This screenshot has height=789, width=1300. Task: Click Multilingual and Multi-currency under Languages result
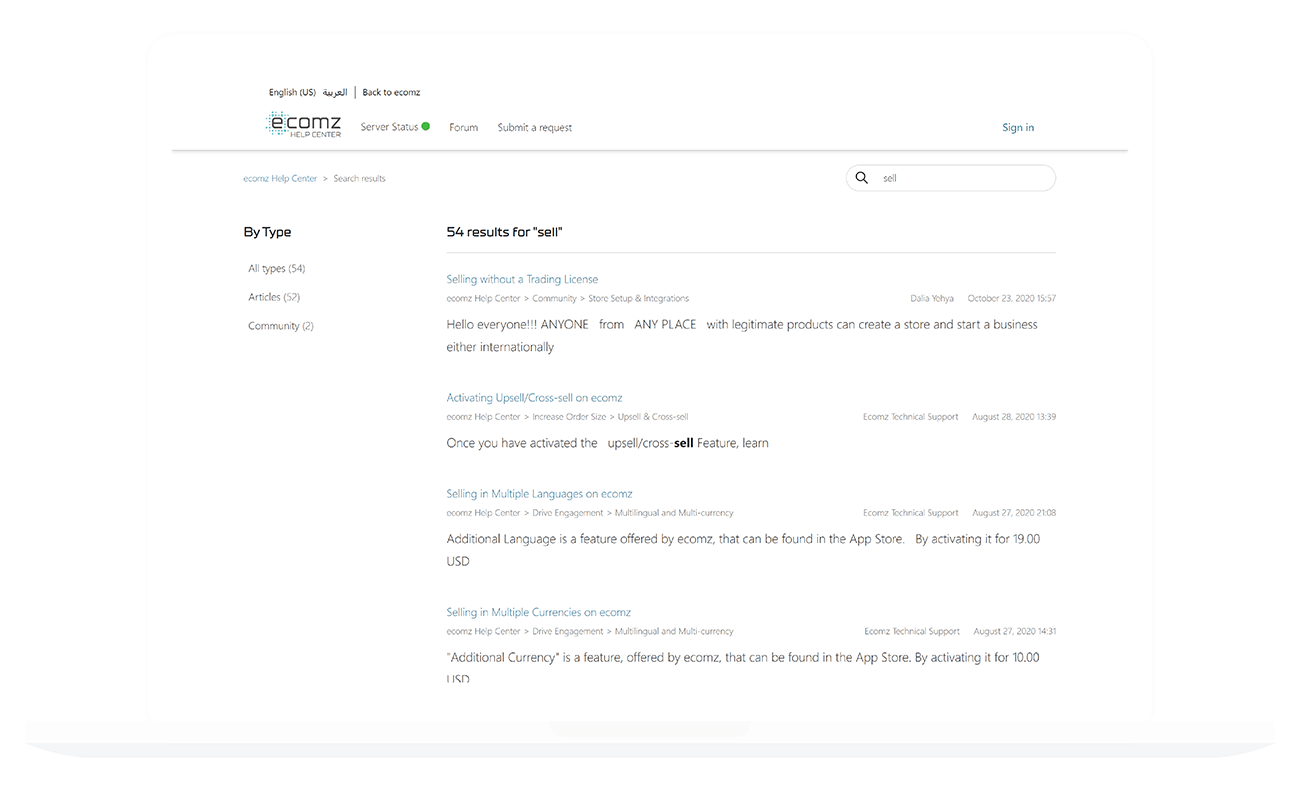pos(674,512)
